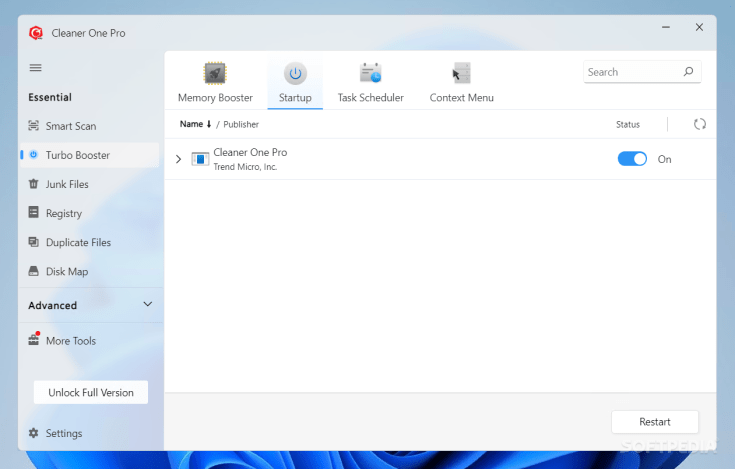
Task: Open the hamburger menu in sidebar
Action: (36, 67)
